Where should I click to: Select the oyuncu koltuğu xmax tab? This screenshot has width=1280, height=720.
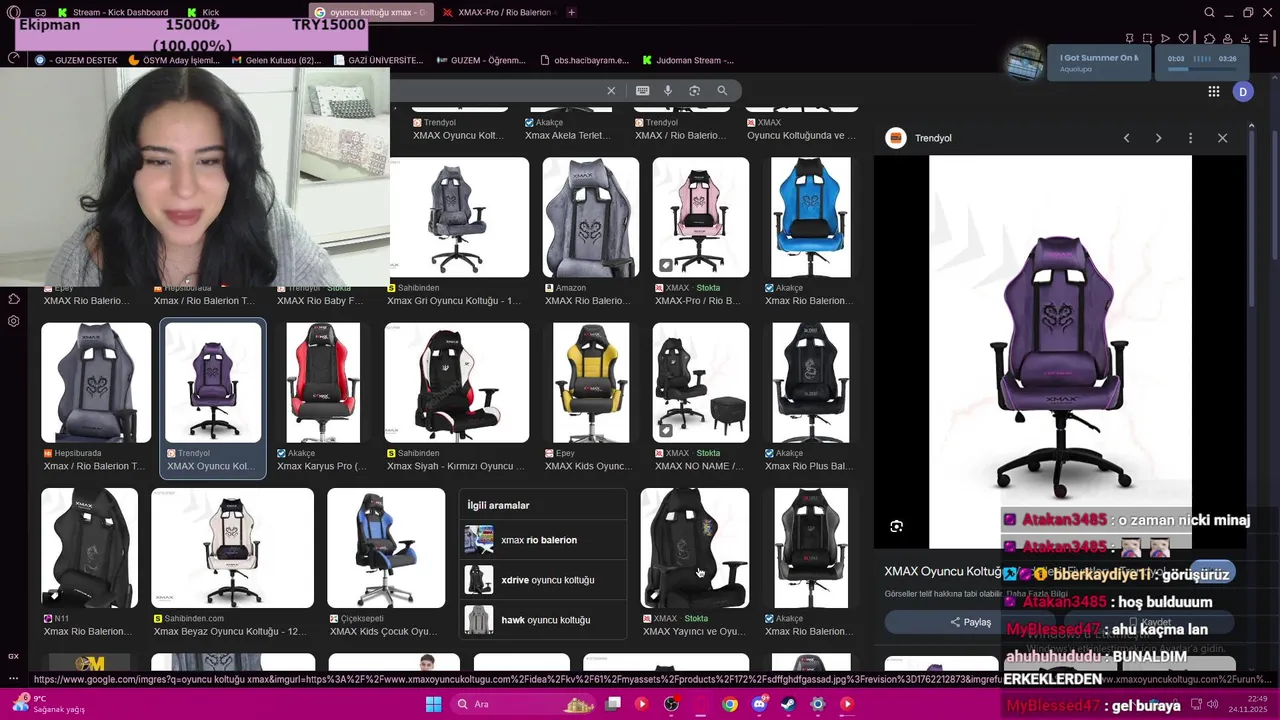[x=372, y=12]
